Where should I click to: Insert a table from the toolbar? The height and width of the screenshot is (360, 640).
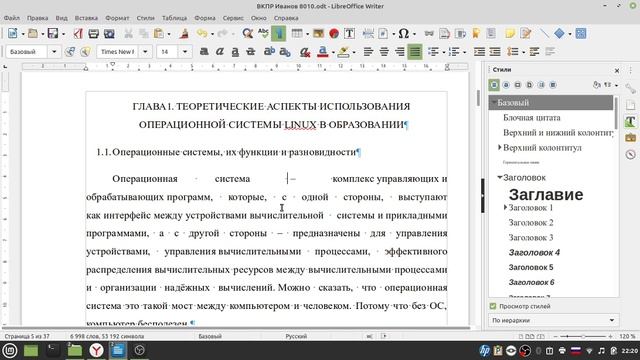[297, 33]
